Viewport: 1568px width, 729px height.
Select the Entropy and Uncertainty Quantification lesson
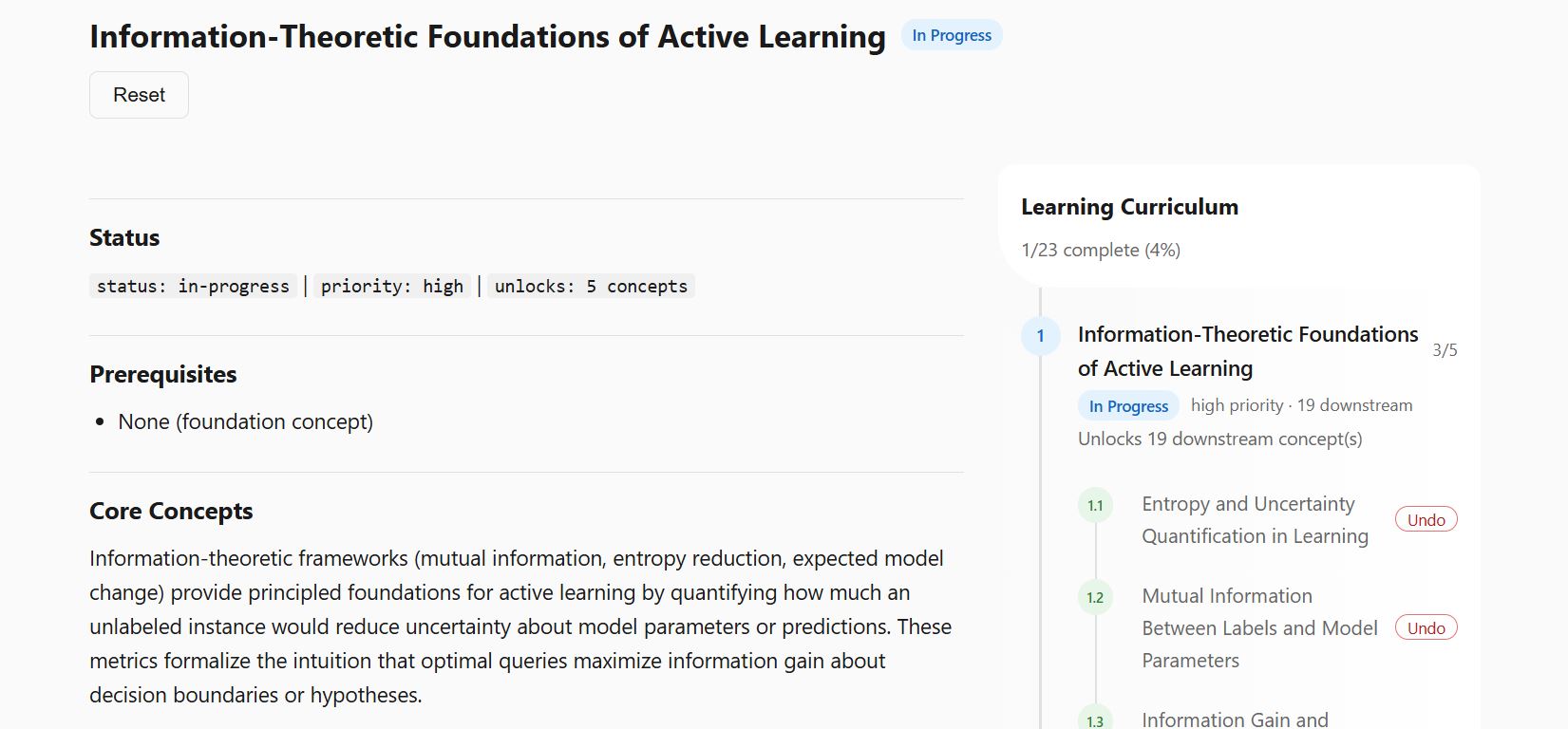(1254, 520)
